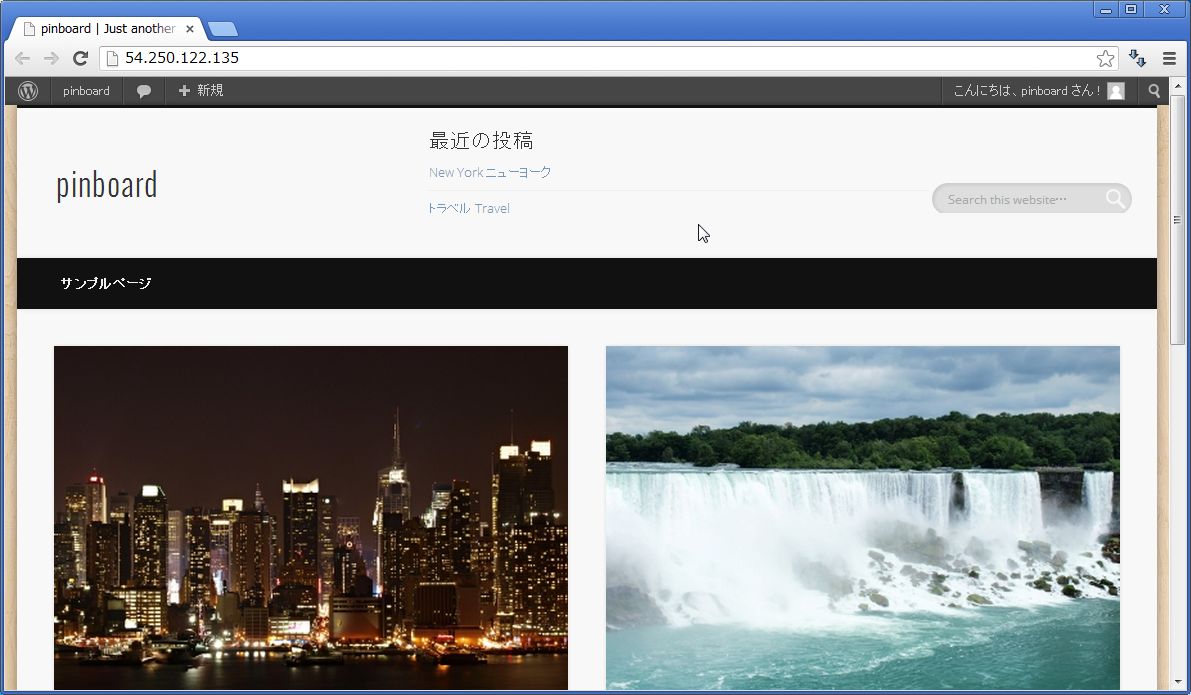Open the New York ニューヨーク post link
Viewport: 1191px width, 695px height.
(x=490, y=172)
